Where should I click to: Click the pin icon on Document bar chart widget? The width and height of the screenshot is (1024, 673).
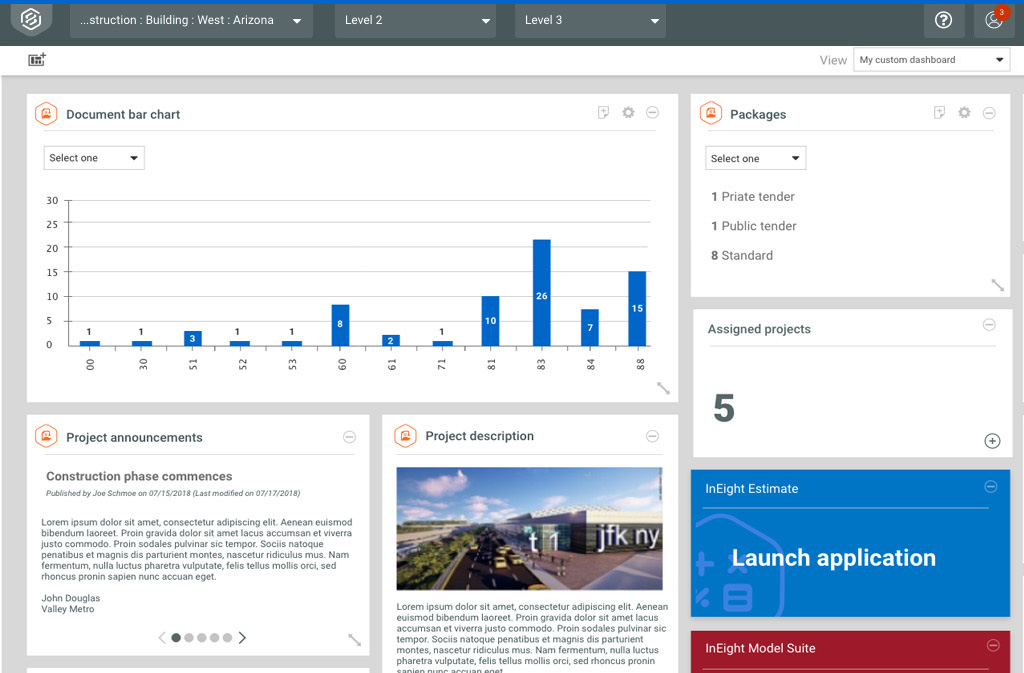point(603,113)
